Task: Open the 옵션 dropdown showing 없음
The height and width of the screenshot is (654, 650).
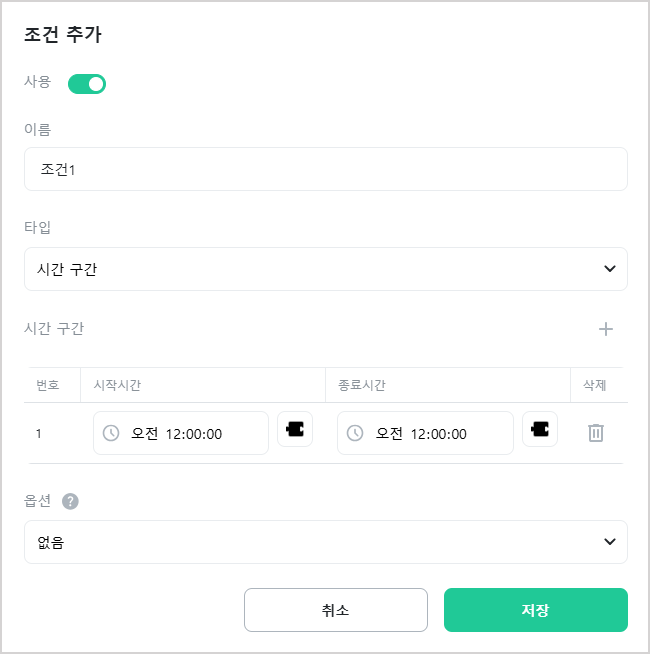Action: (326, 542)
